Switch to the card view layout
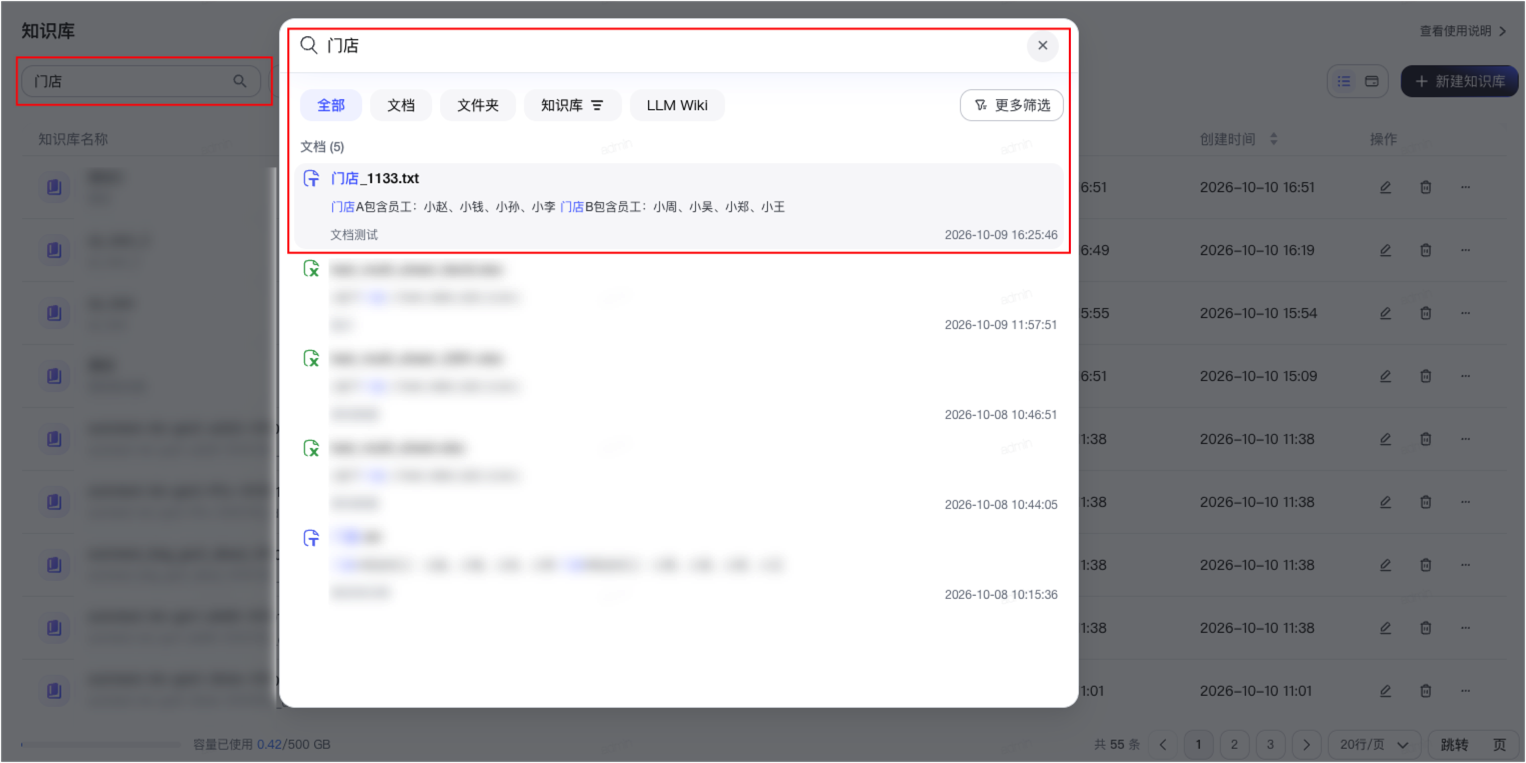 (x=1372, y=81)
